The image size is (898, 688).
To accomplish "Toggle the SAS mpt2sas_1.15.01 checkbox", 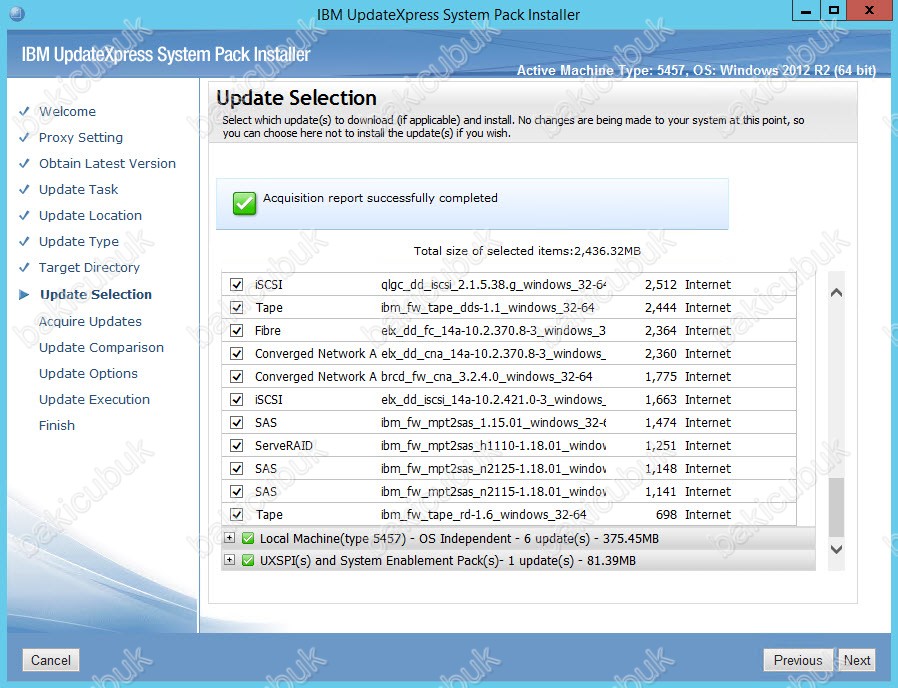I will (x=237, y=422).
